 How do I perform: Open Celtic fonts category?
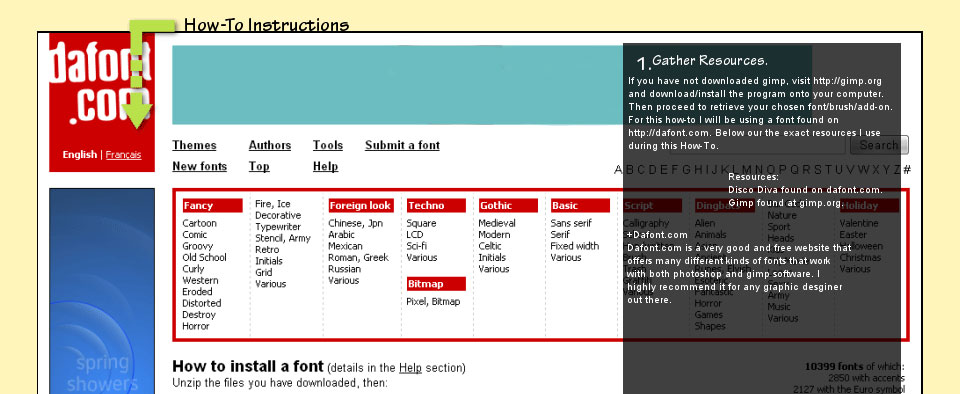click(x=490, y=247)
